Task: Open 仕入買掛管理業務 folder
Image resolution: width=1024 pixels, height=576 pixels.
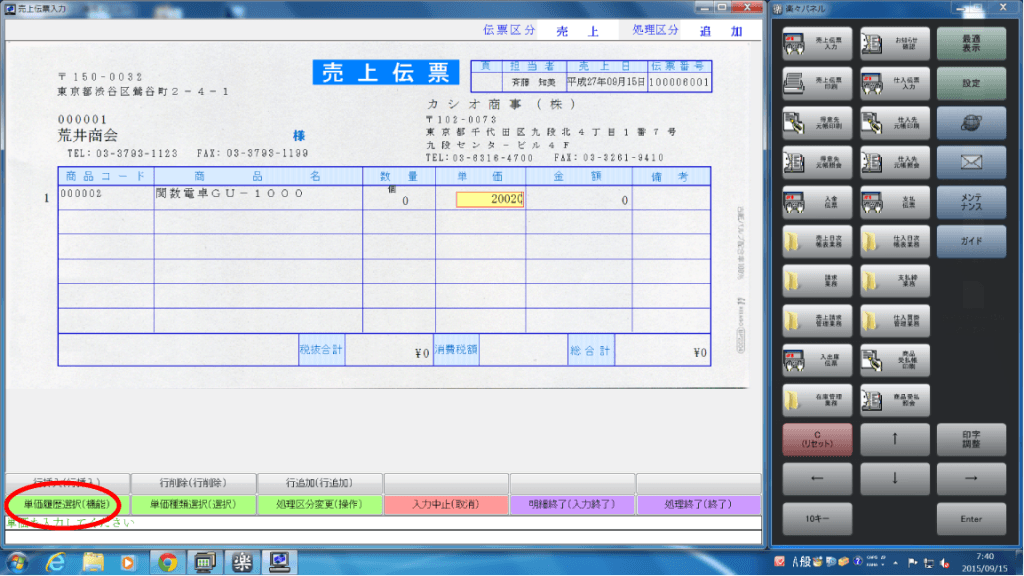Action: tap(895, 321)
